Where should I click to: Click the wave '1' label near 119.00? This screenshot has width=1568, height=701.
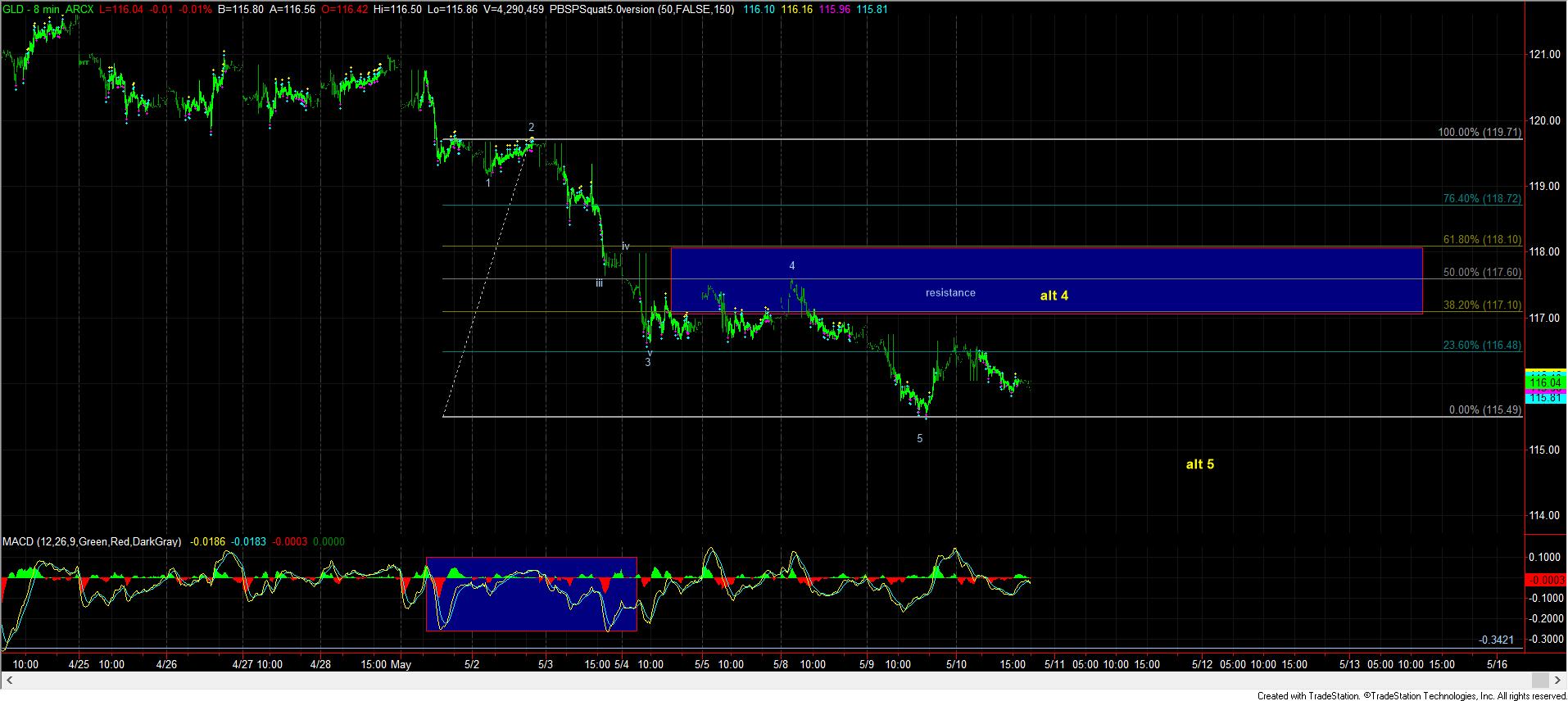489,183
